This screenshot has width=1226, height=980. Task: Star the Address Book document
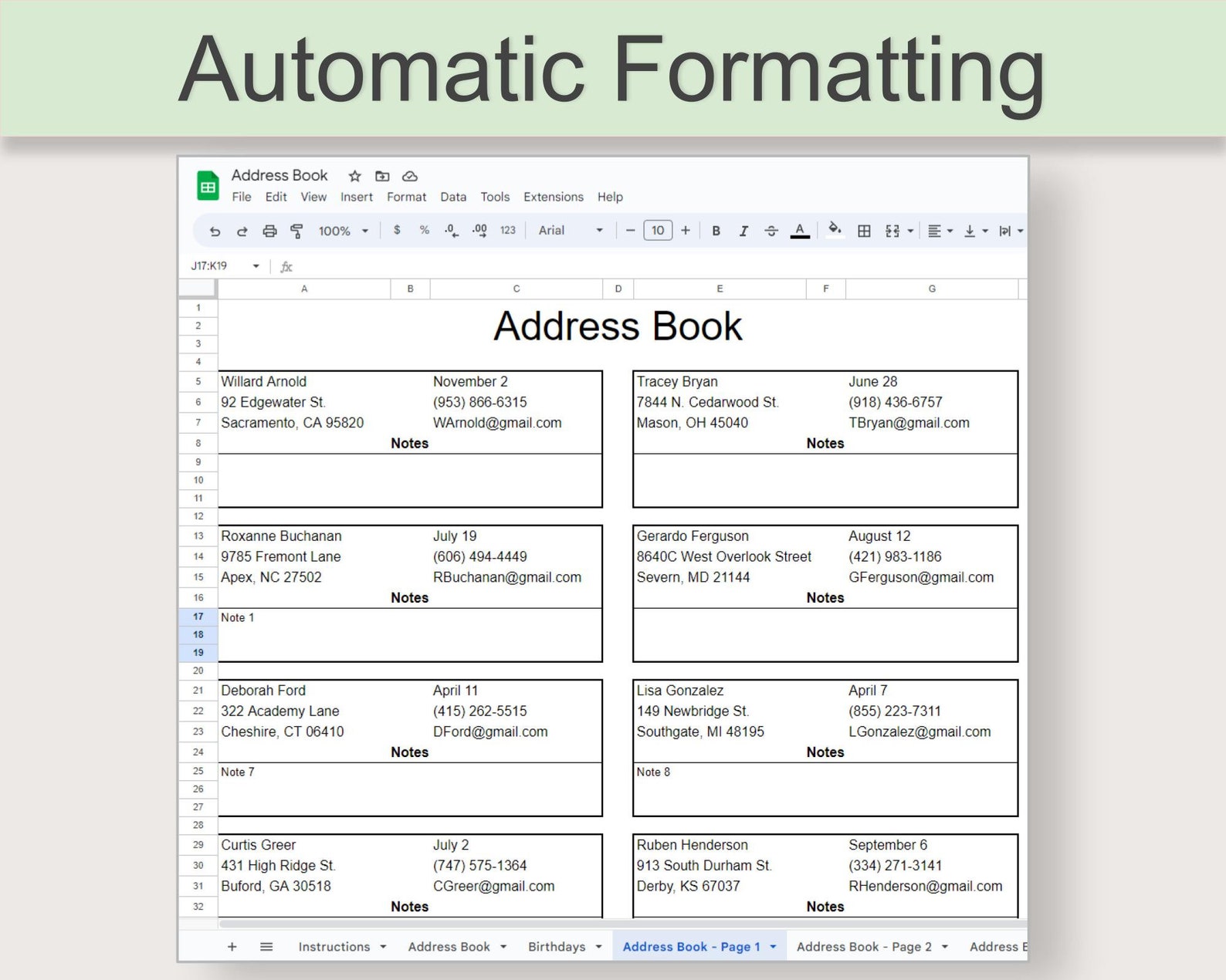355,176
